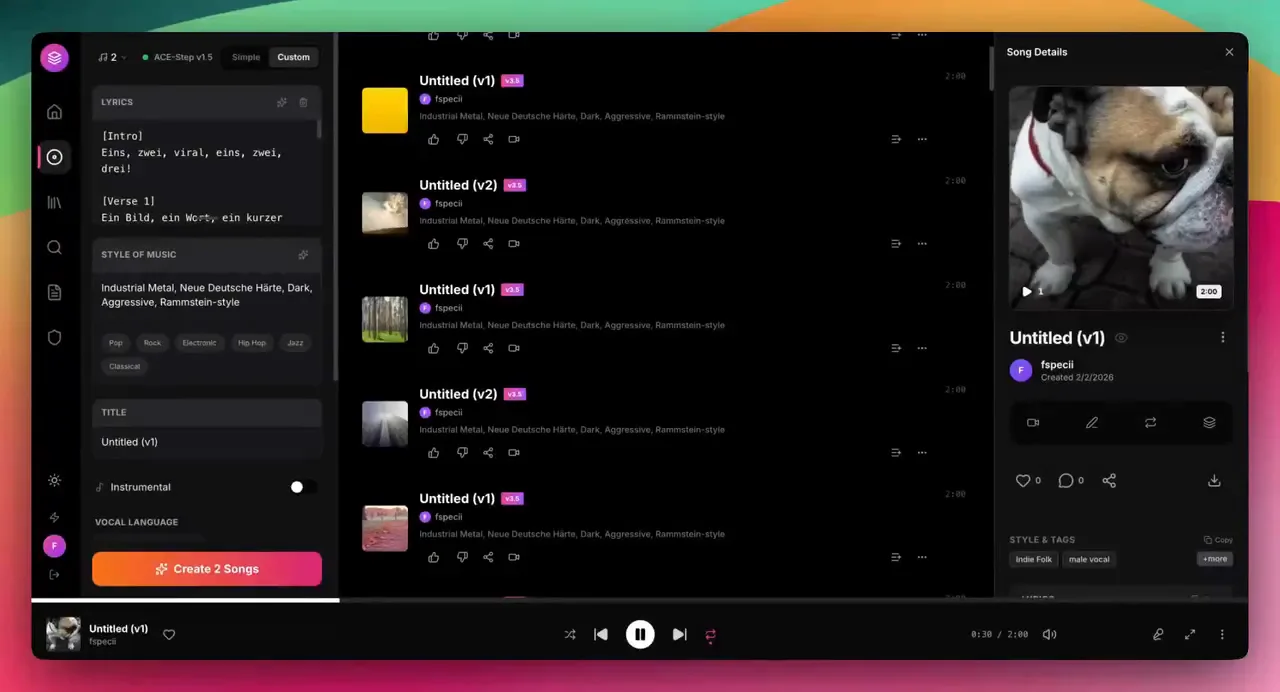Viewport: 1280px width, 692px height.
Task: Add the Hip Hop style tag
Action: (252, 343)
